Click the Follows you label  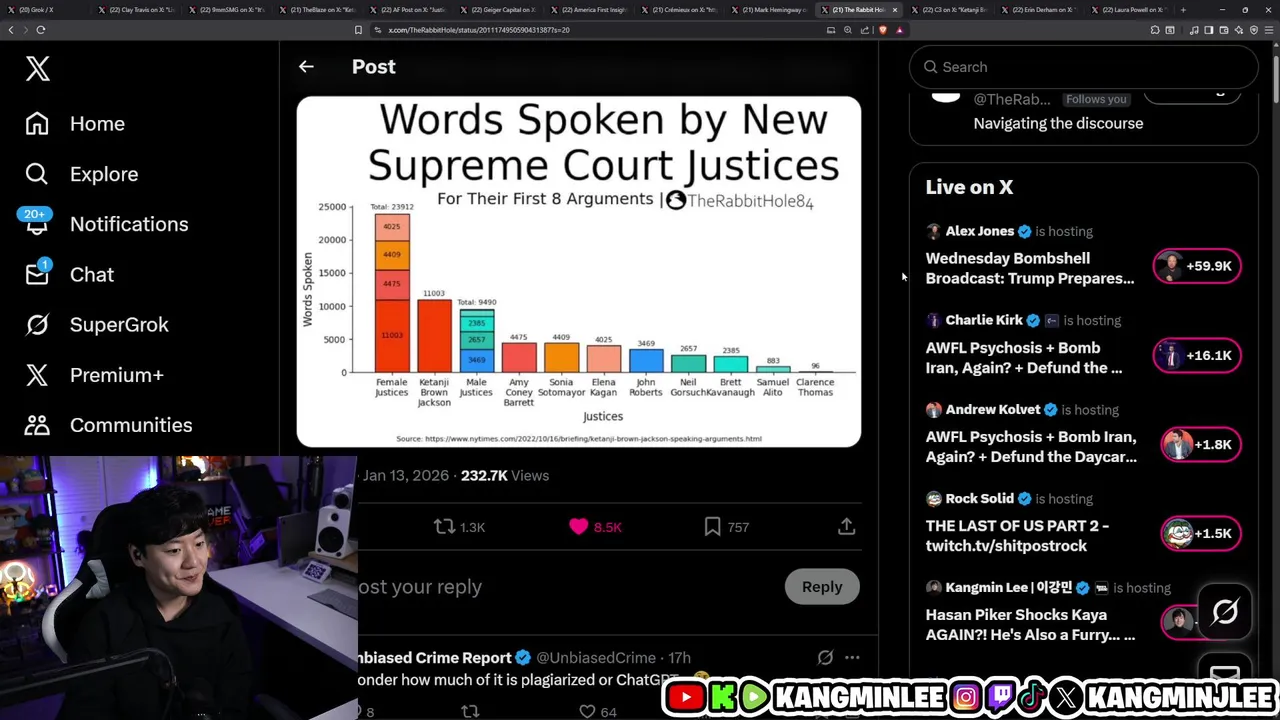1096,99
